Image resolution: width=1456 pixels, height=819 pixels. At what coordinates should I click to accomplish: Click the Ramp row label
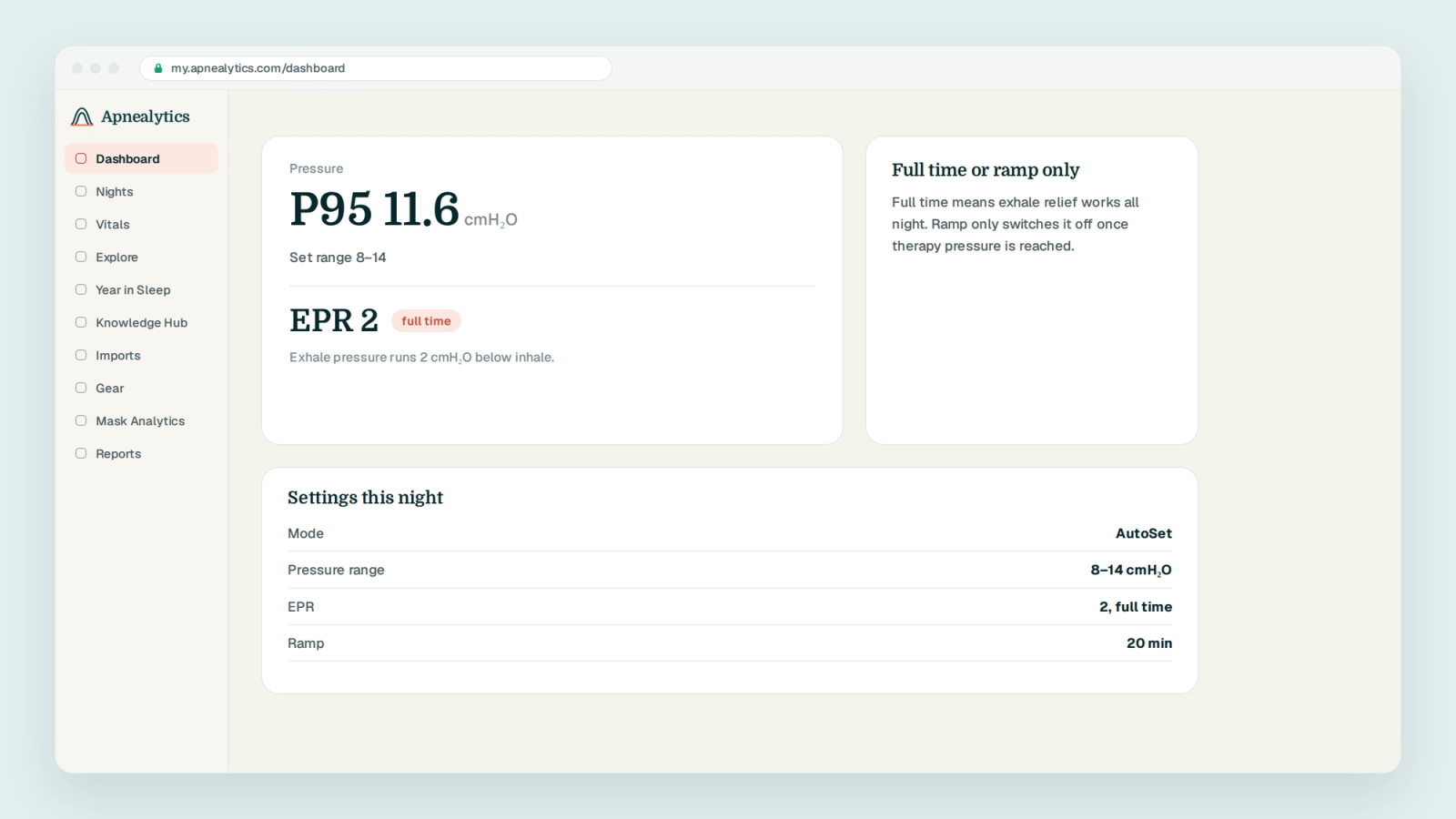point(306,643)
